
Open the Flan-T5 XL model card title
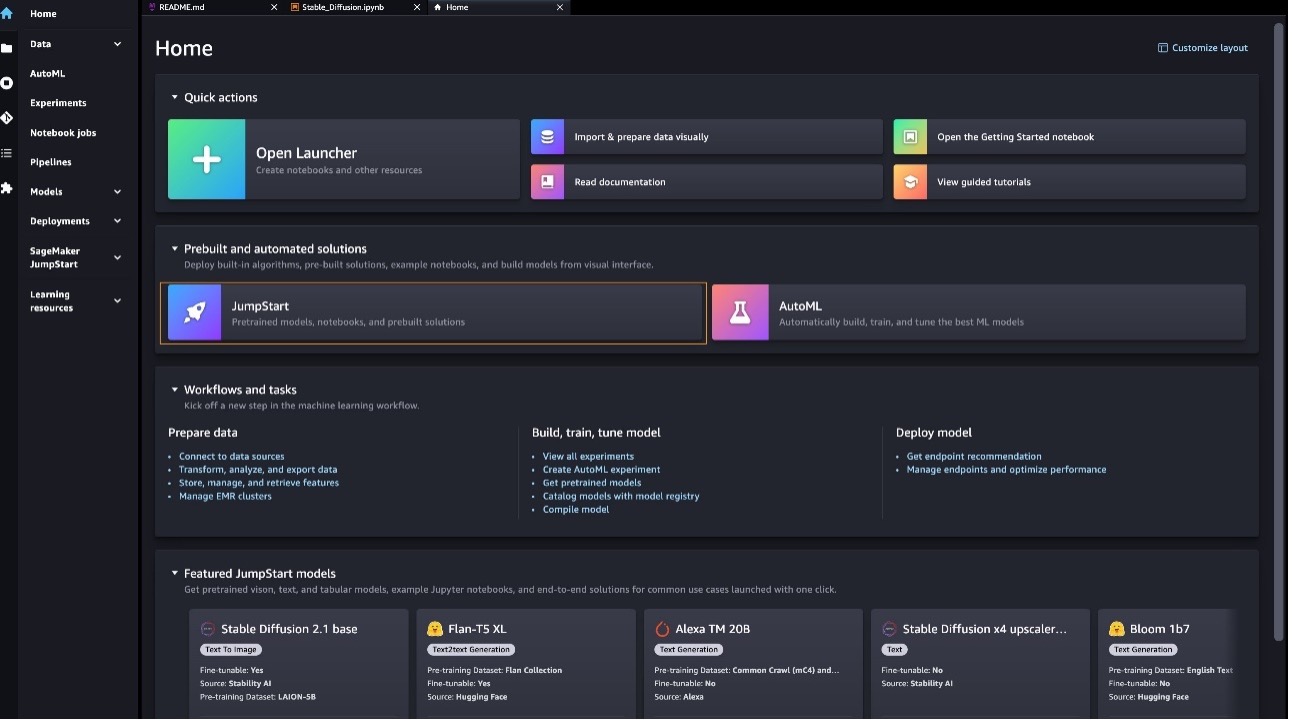pyautogui.click(x=478, y=629)
